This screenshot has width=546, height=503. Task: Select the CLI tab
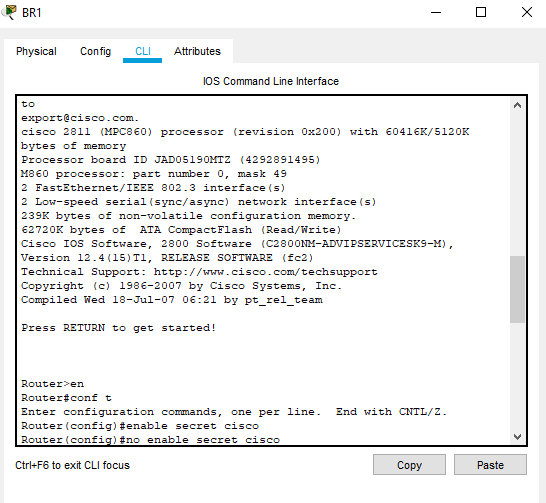pyautogui.click(x=143, y=51)
